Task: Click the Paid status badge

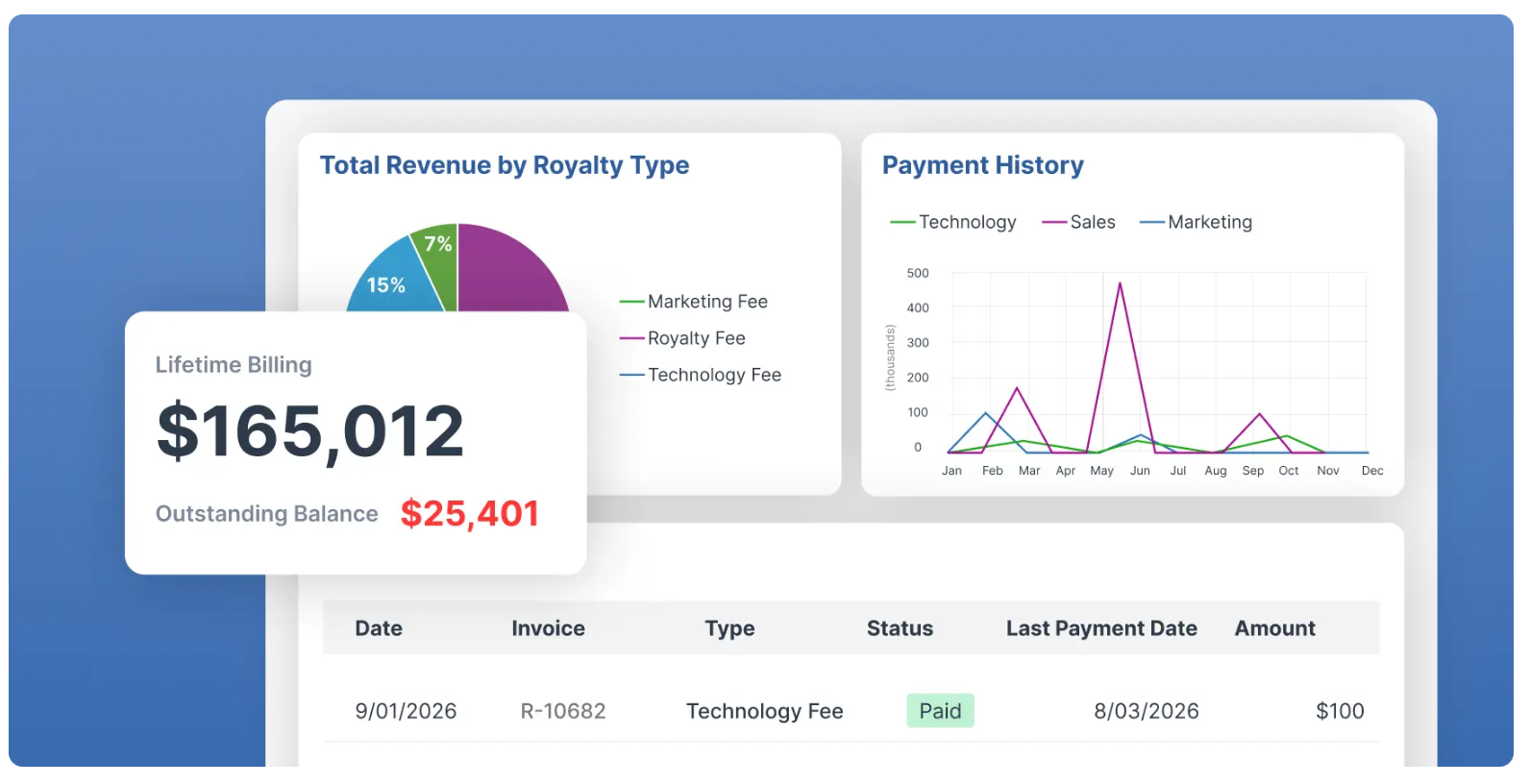Action: [x=940, y=711]
